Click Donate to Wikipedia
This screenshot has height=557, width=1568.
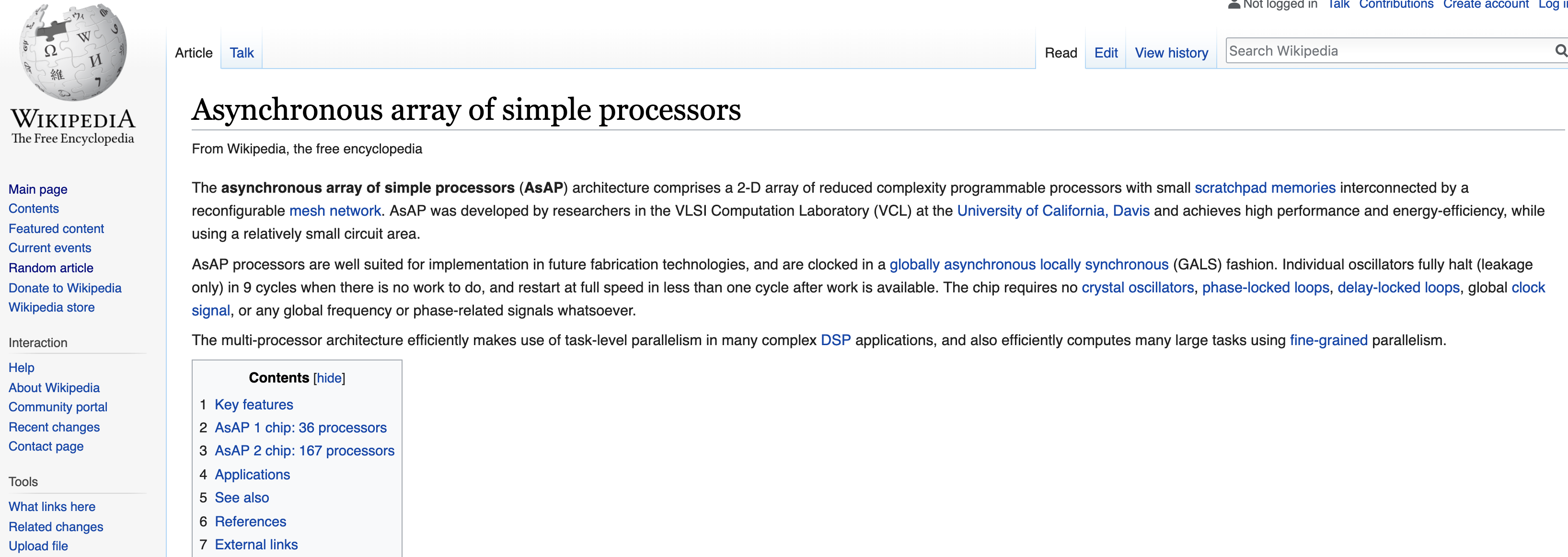pyautogui.click(x=65, y=288)
